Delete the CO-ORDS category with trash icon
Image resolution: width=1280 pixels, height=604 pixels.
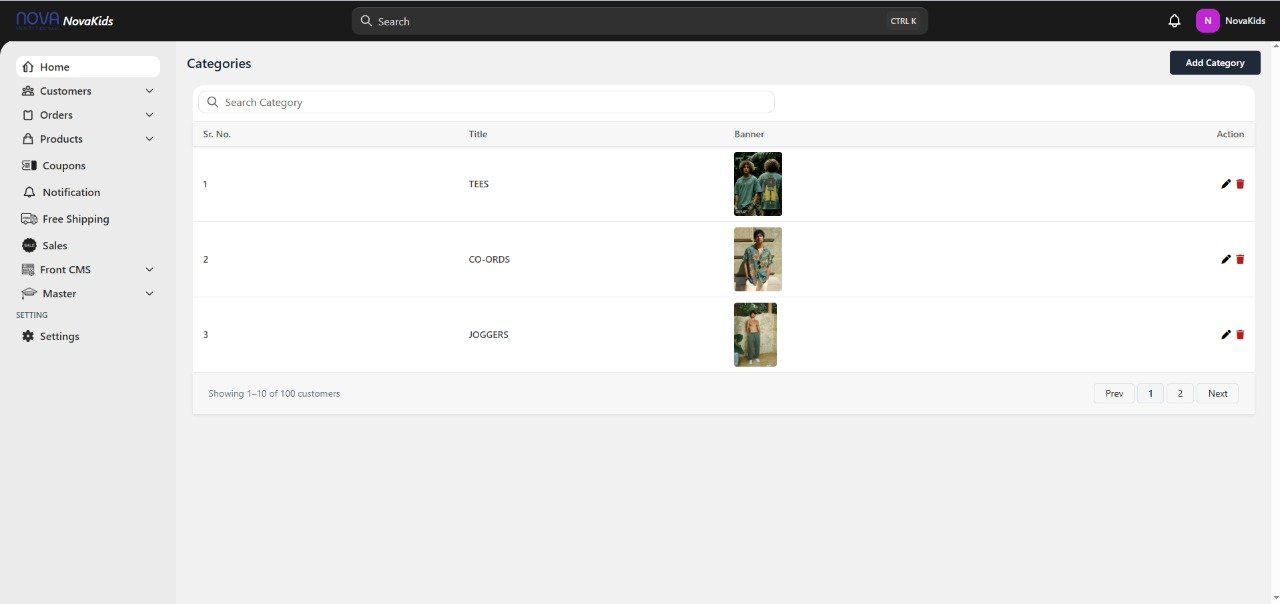pyautogui.click(x=1240, y=259)
